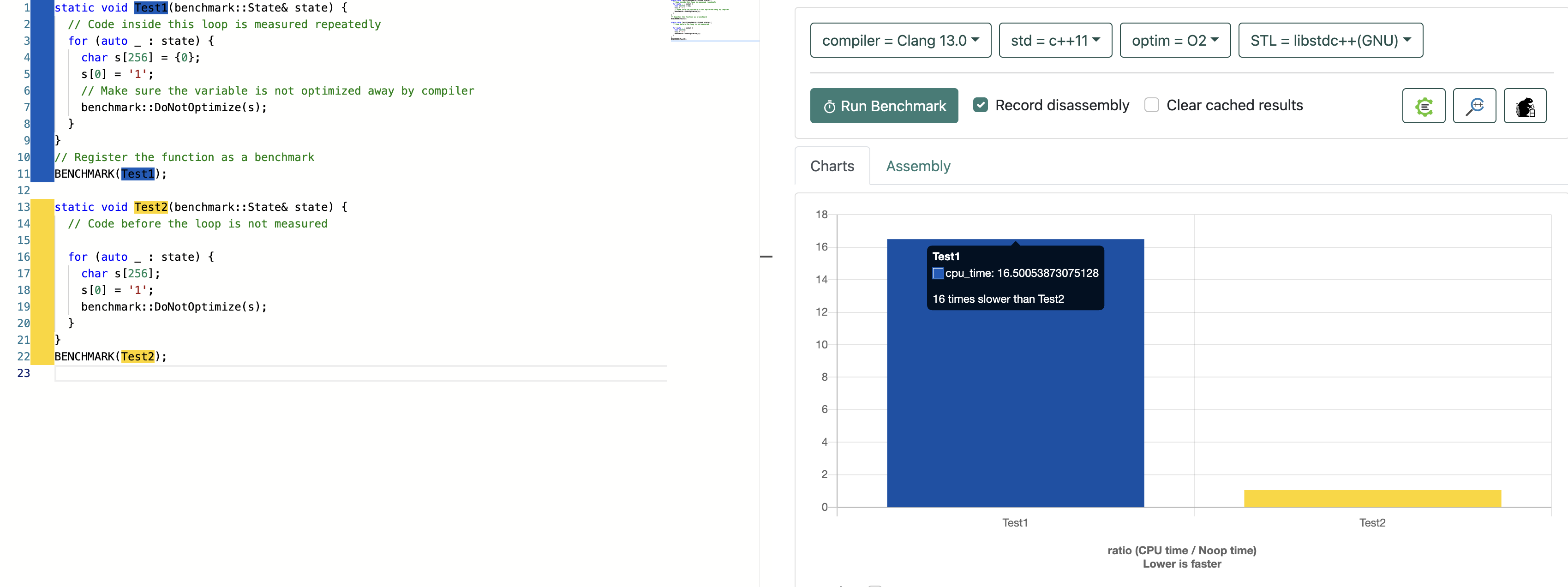Click the empty line 23 in the editor

(360, 373)
